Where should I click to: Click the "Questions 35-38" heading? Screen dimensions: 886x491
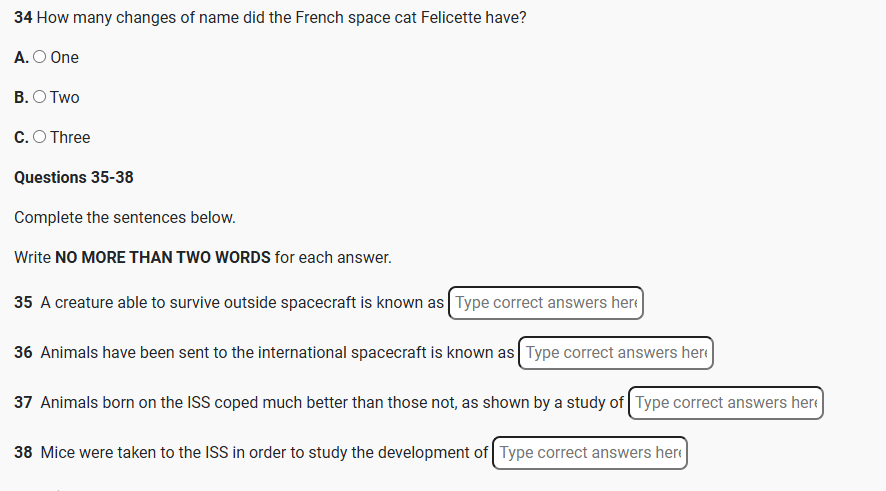[x=74, y=178]
